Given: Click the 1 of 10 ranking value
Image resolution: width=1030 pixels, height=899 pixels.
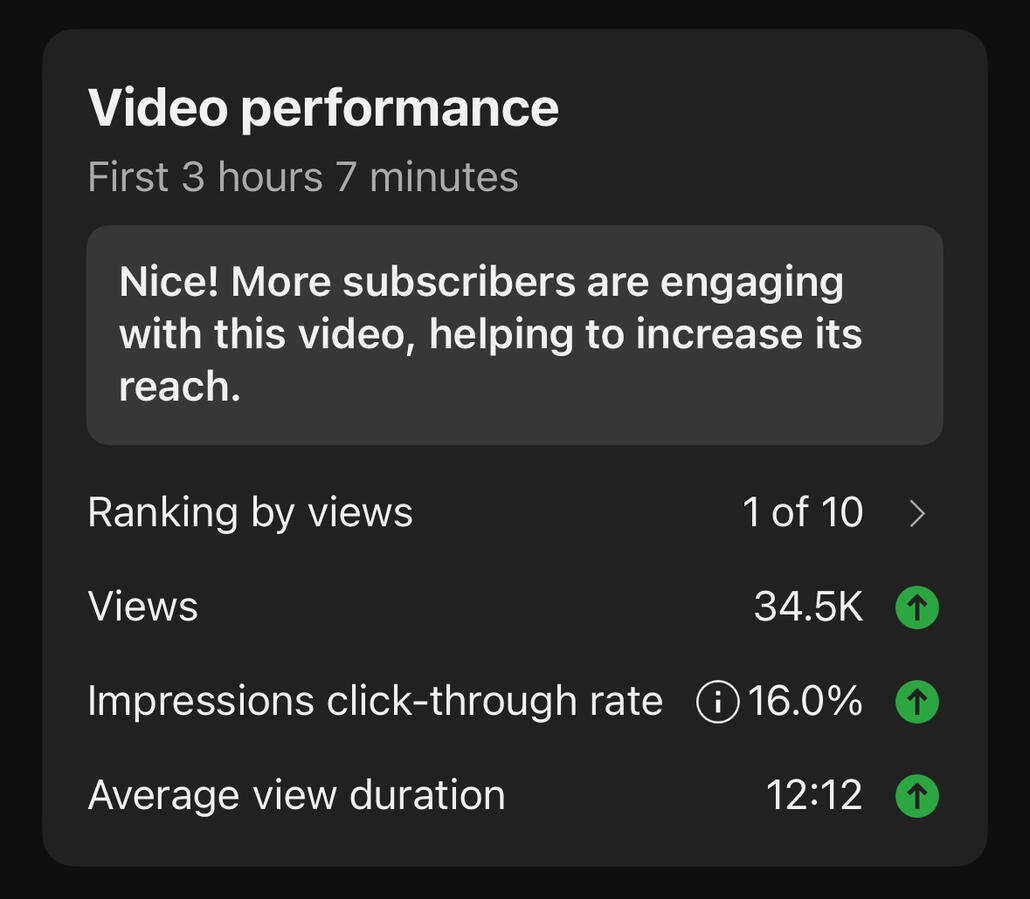Looking at the screenshot, I should click(803, 512).
